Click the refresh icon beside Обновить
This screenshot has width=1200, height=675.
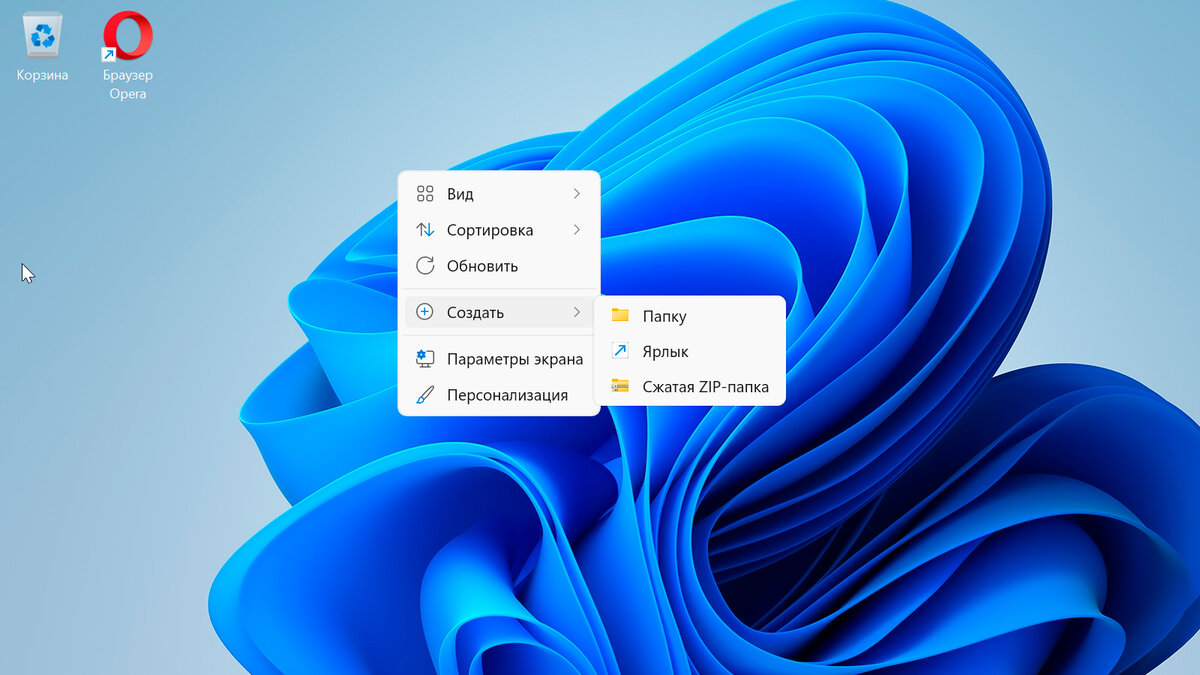tap(425, 266)
